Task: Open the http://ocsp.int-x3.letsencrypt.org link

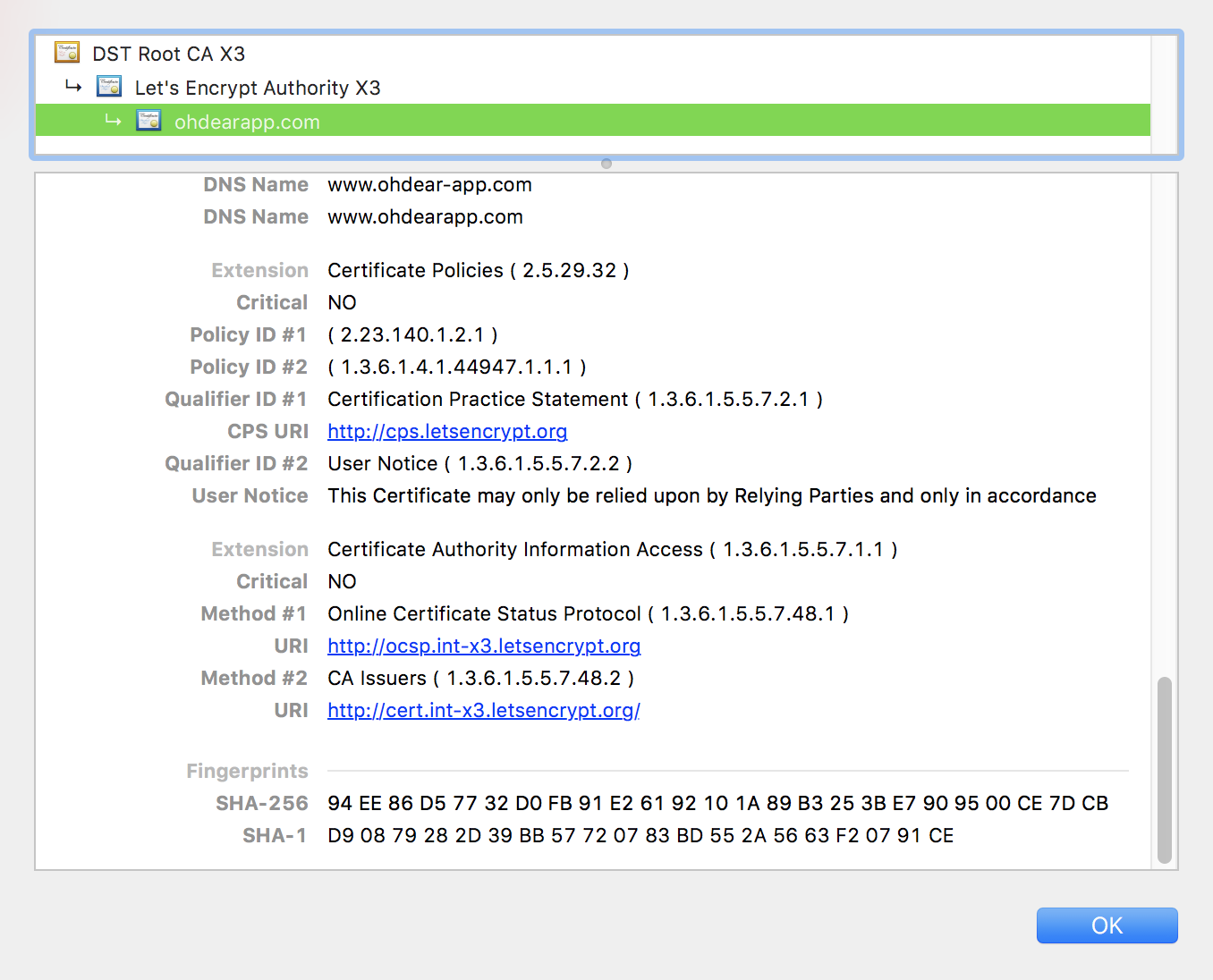Action: coord(484,646)
